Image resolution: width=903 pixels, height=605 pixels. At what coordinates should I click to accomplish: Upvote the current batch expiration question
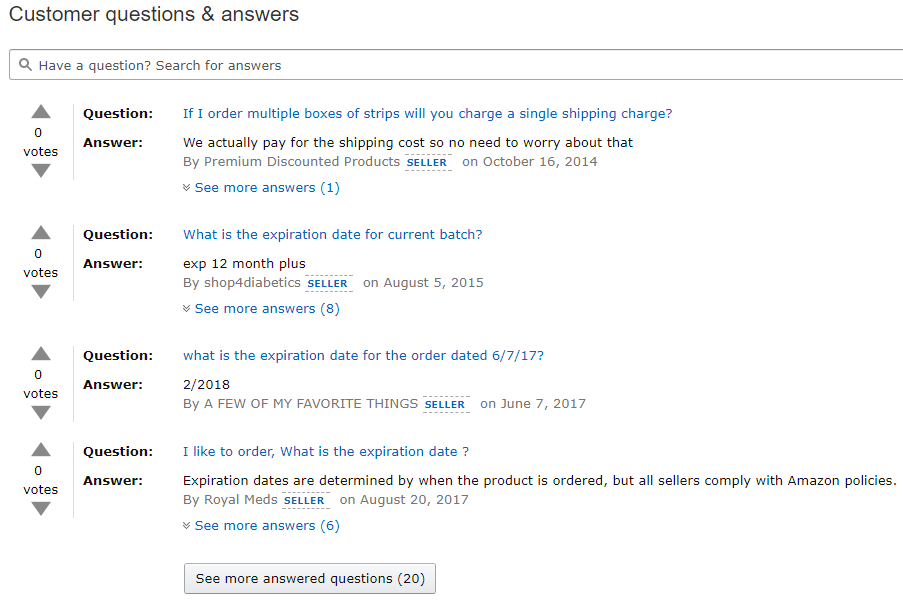40,233
